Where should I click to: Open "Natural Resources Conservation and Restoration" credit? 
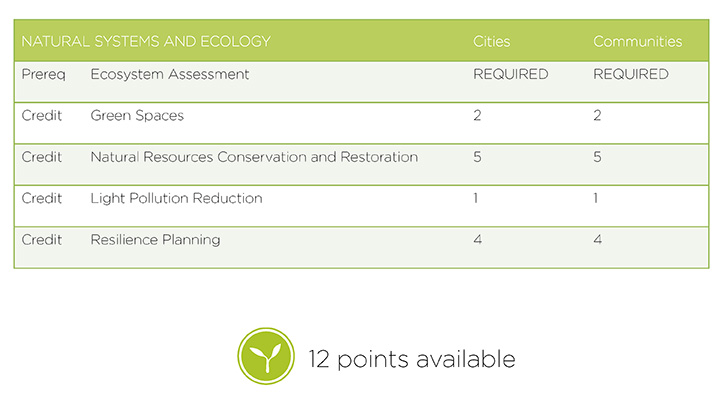(254, 157)
